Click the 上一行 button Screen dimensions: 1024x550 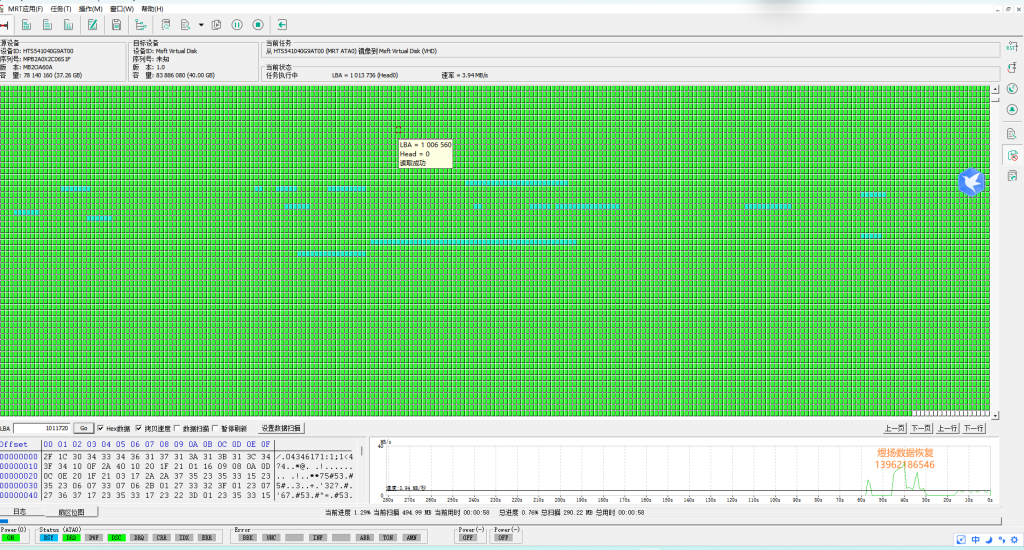948,429
